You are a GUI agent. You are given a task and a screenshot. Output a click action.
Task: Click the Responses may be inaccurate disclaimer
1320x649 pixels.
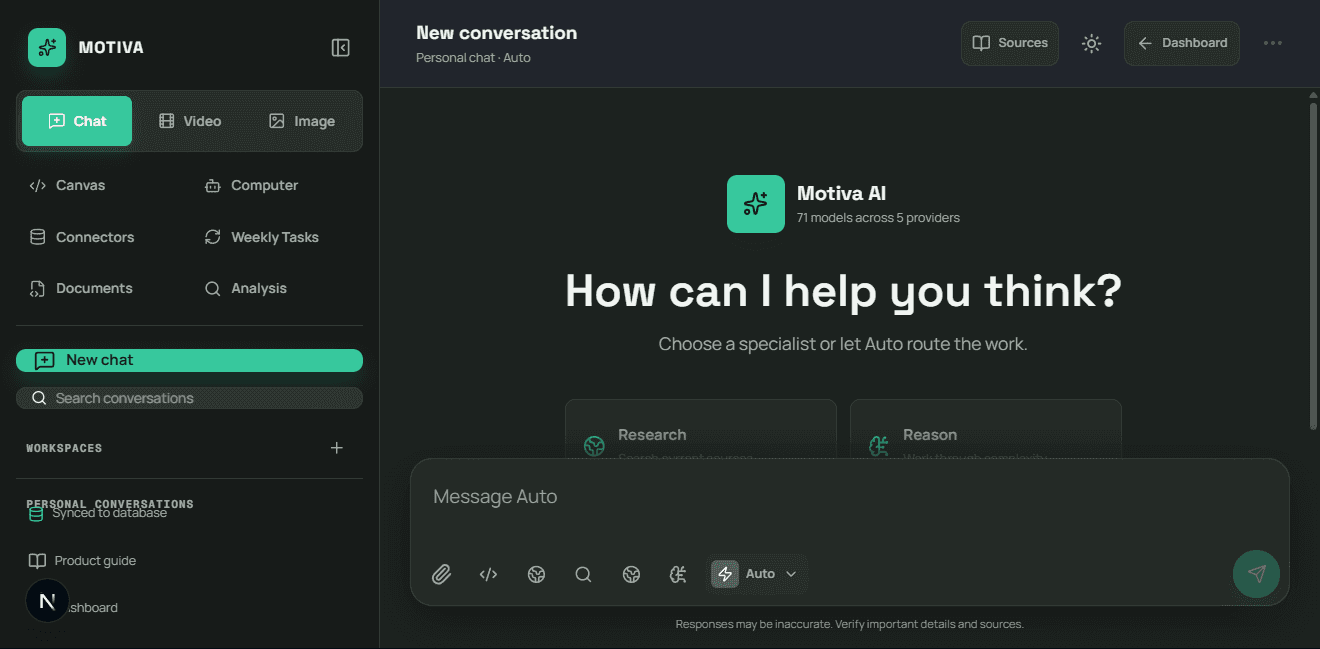(849, 624)
